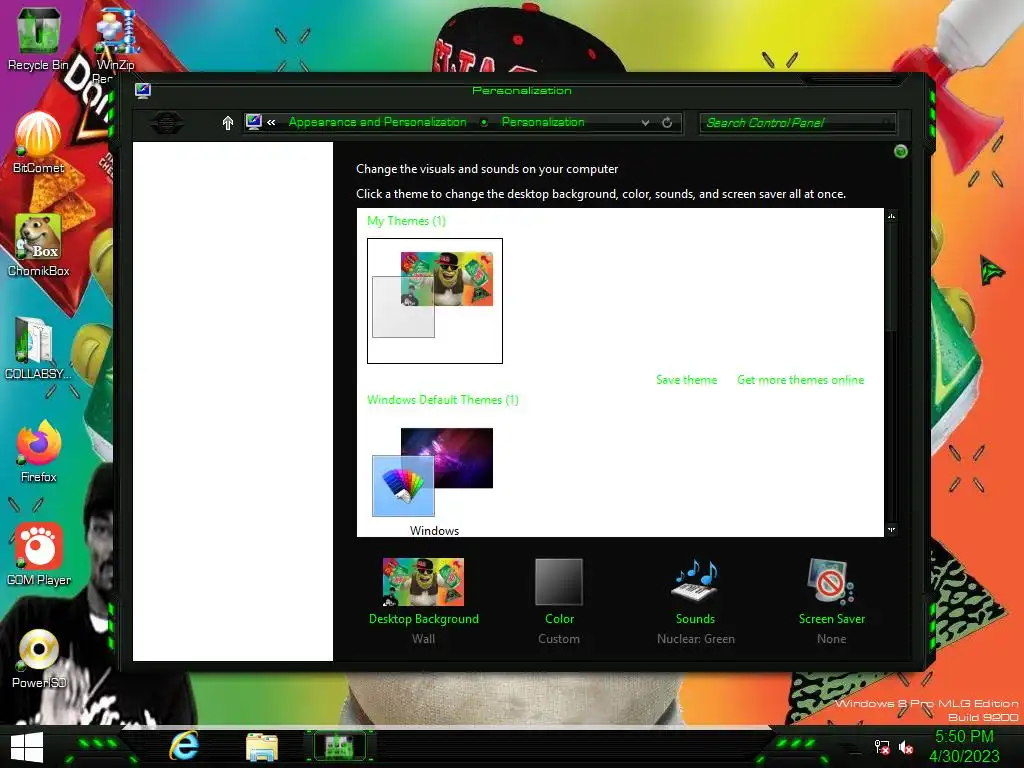Refresh the Personalization page
The image size is (1024, 768).
click(x=667, y=122)
